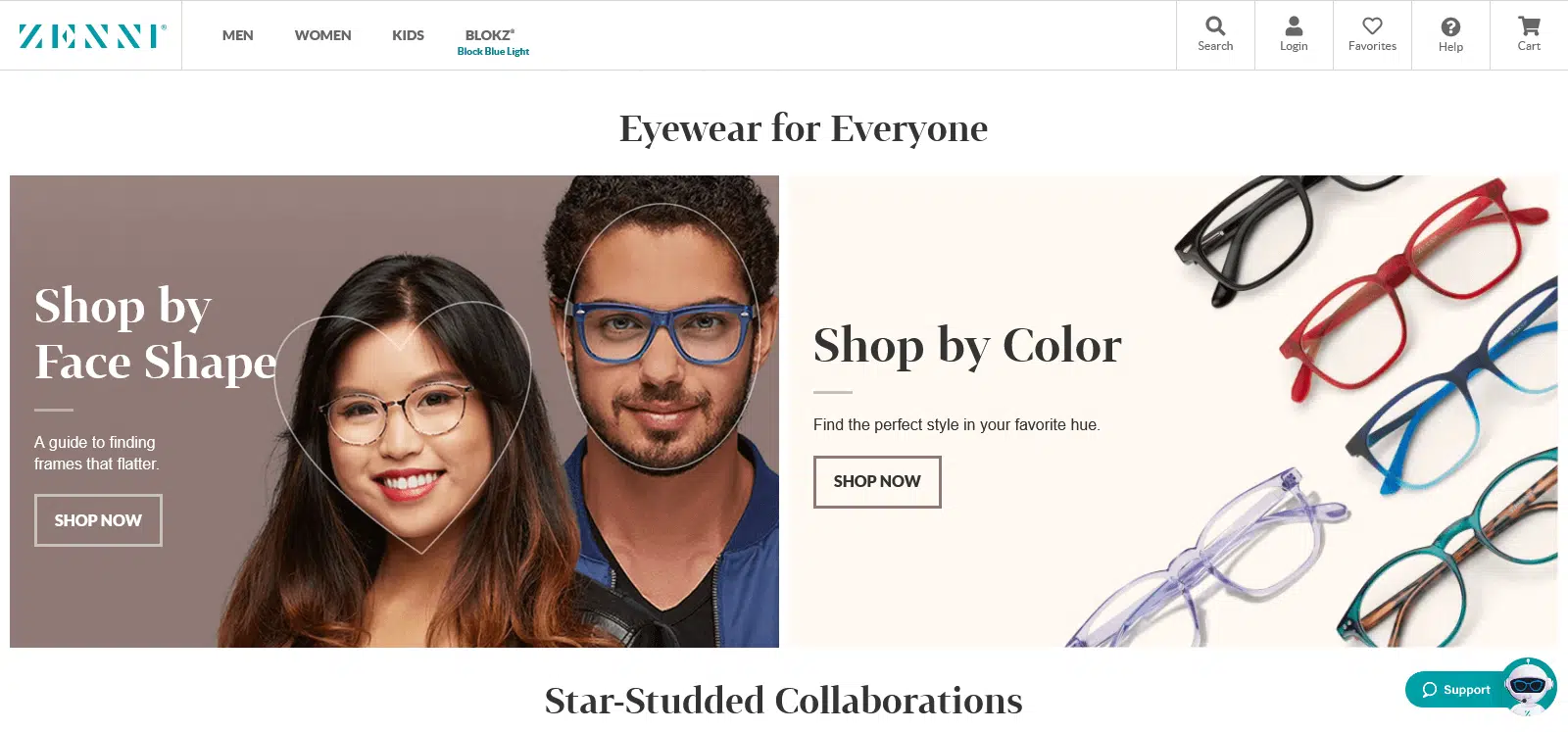Image resolution: width=1568 pixels, height=732 pixels.
Task: Click SHOP NOW under Shop by Face Shape
Action: tap(98, 520)
